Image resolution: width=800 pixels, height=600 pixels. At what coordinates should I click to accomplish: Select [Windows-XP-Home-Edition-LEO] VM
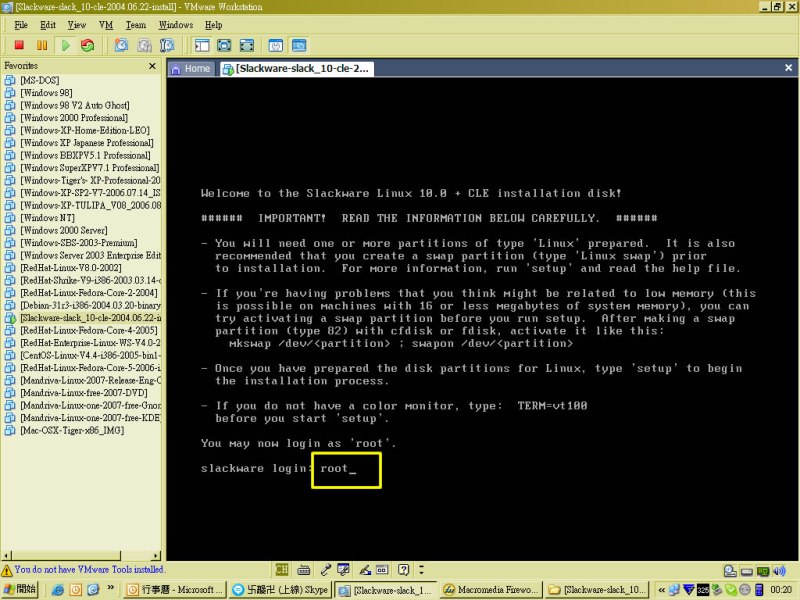click(85, 130)
